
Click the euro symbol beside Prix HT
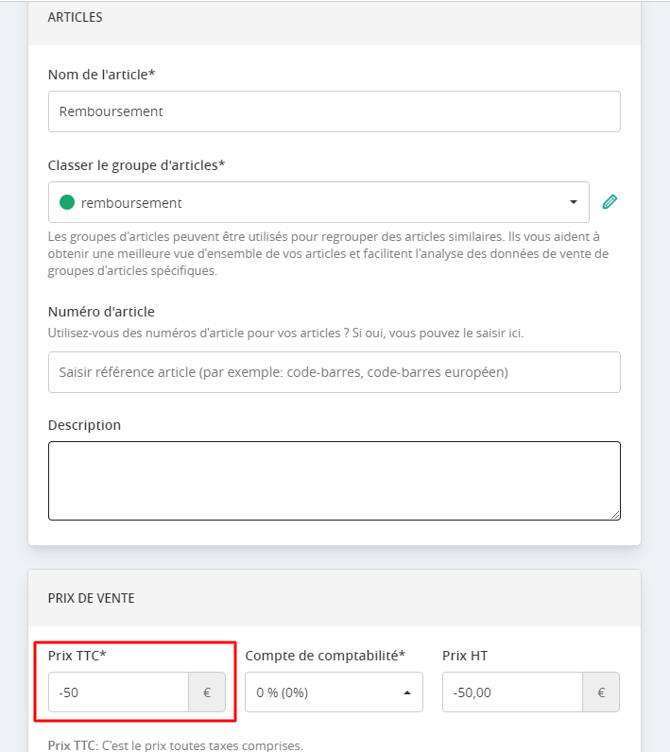point(601,692)
